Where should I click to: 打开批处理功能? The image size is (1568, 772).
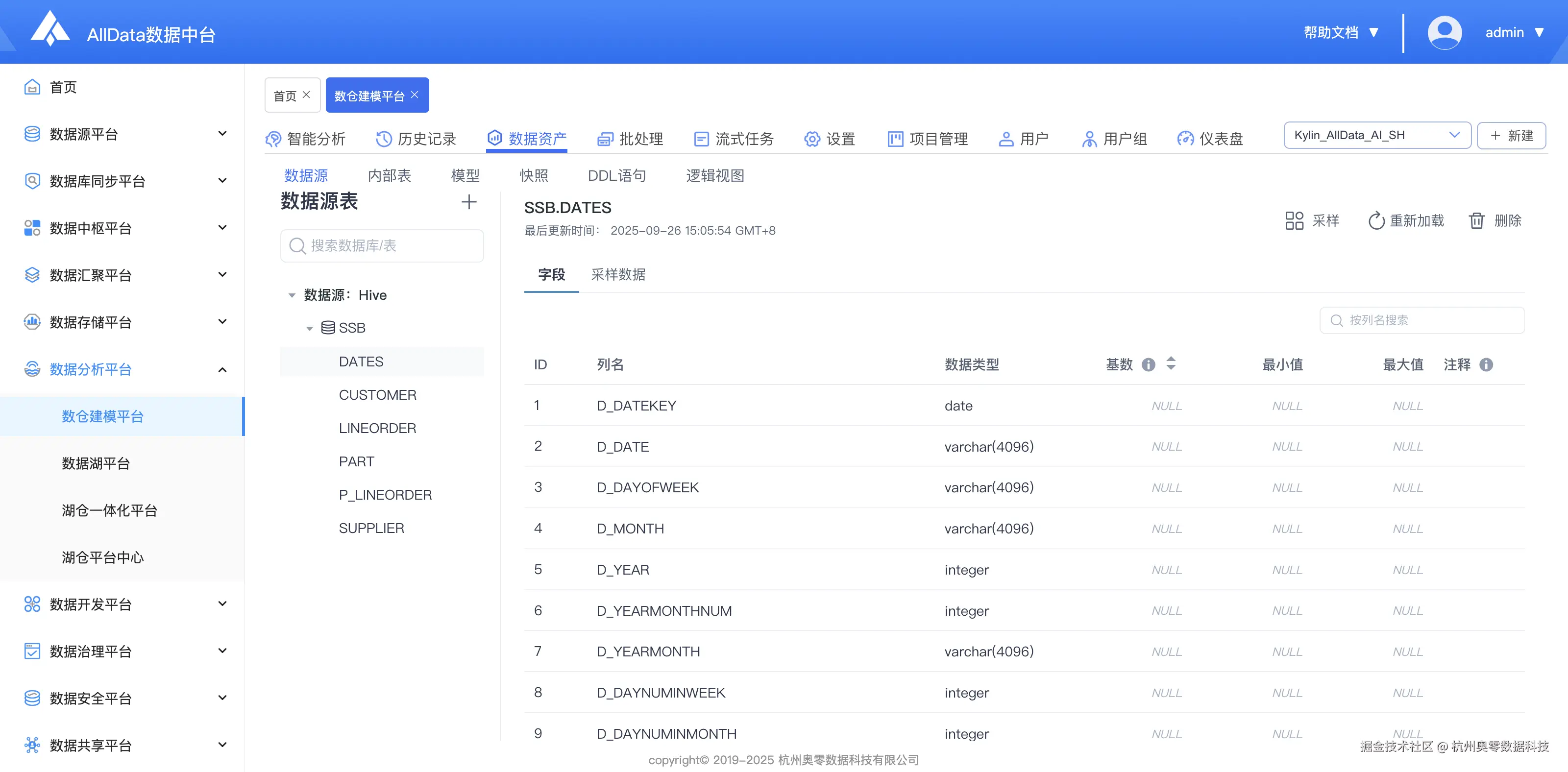pos(605,139)
